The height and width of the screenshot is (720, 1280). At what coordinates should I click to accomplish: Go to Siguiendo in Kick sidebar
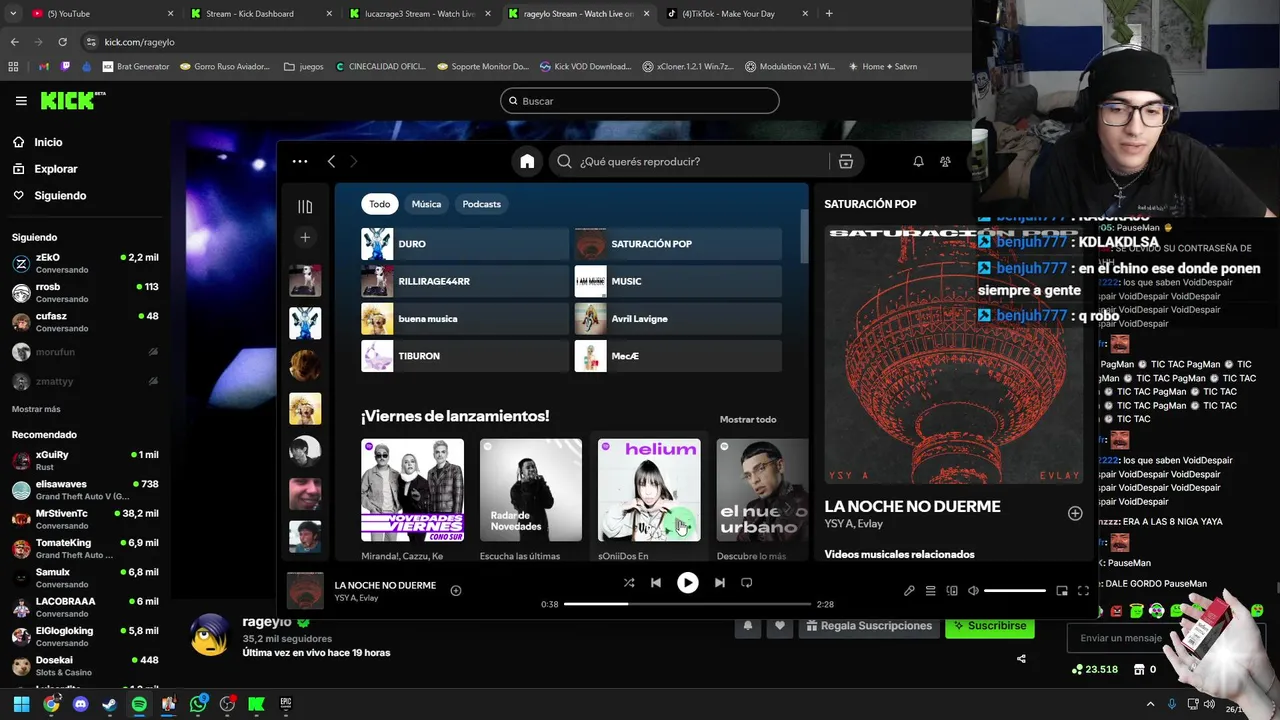tap(60, 196)
